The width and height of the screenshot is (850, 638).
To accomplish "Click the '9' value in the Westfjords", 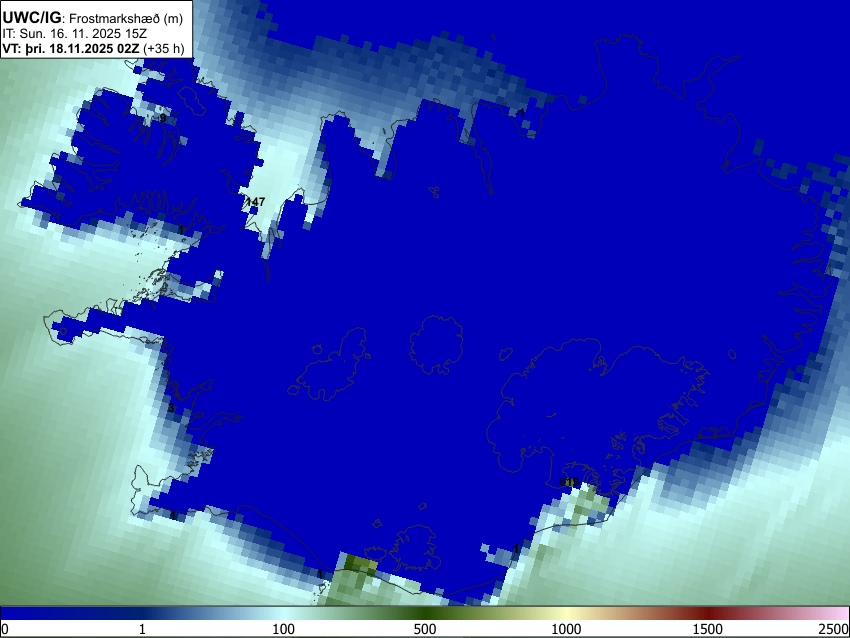I will [163, 118].
